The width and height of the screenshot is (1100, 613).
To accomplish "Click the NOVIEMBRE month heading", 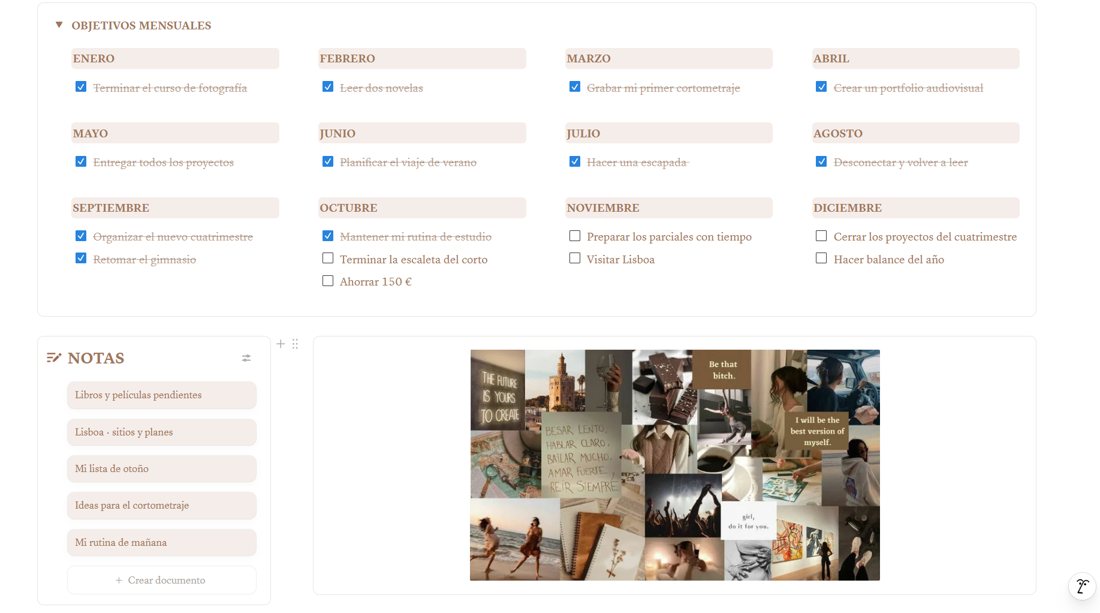I will tap(669, 208).
